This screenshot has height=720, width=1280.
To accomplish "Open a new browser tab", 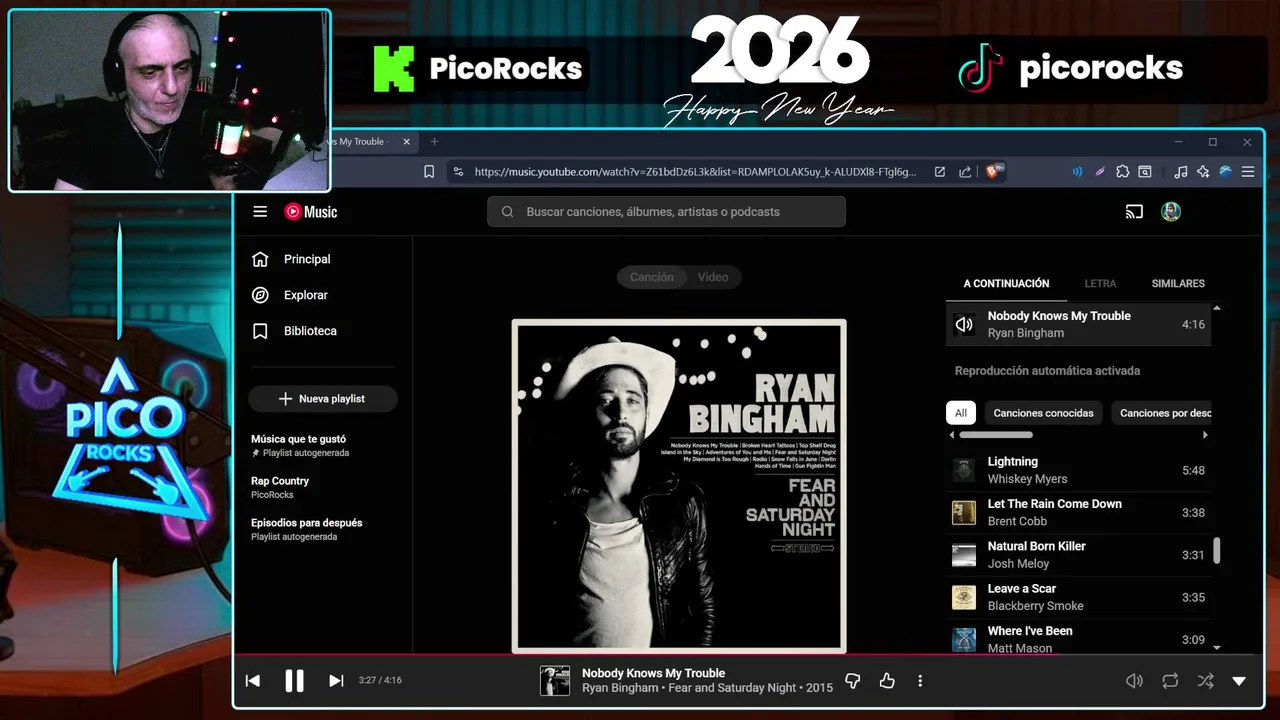I will [434, 142].
